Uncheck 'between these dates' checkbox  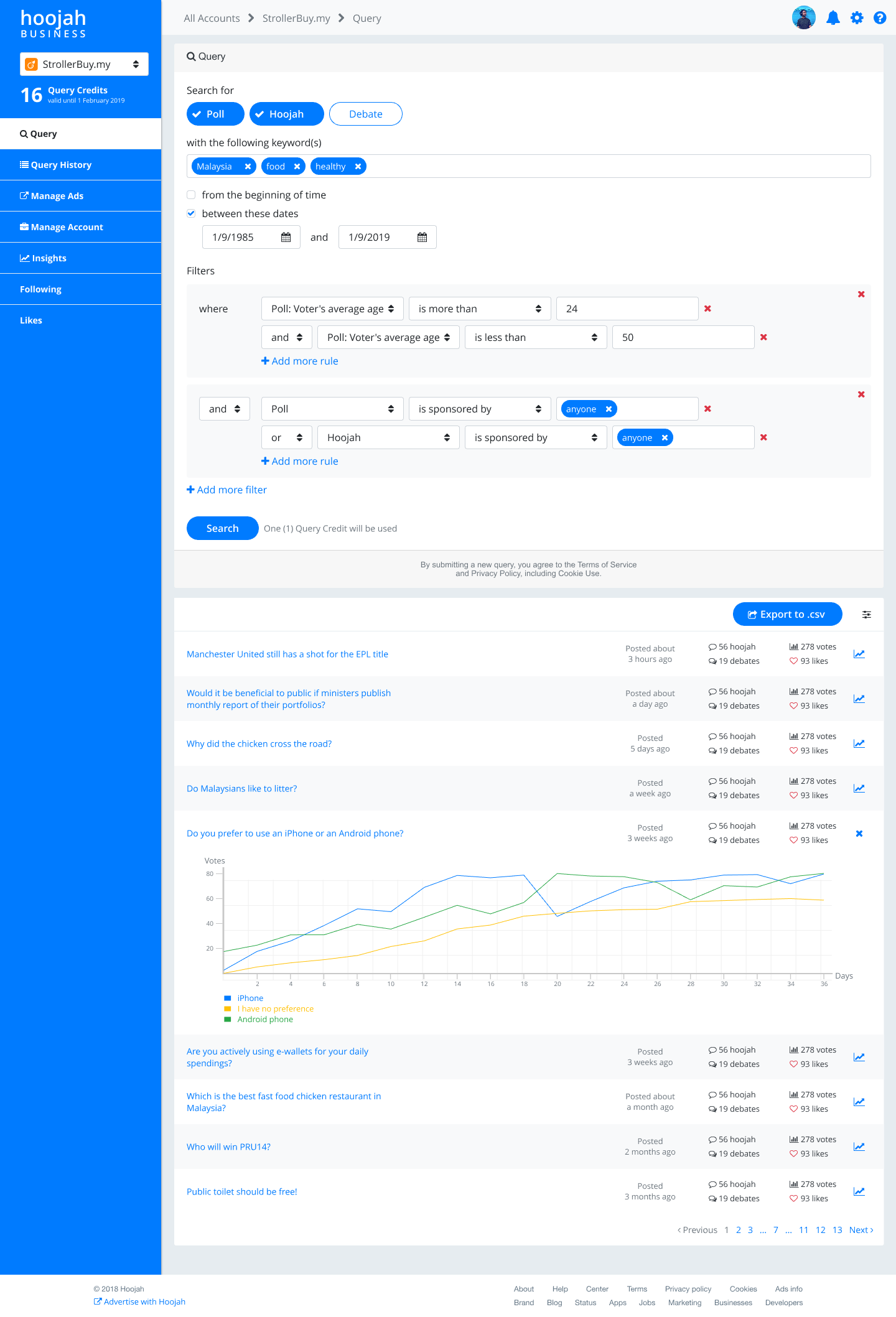[x=191, y=213]
